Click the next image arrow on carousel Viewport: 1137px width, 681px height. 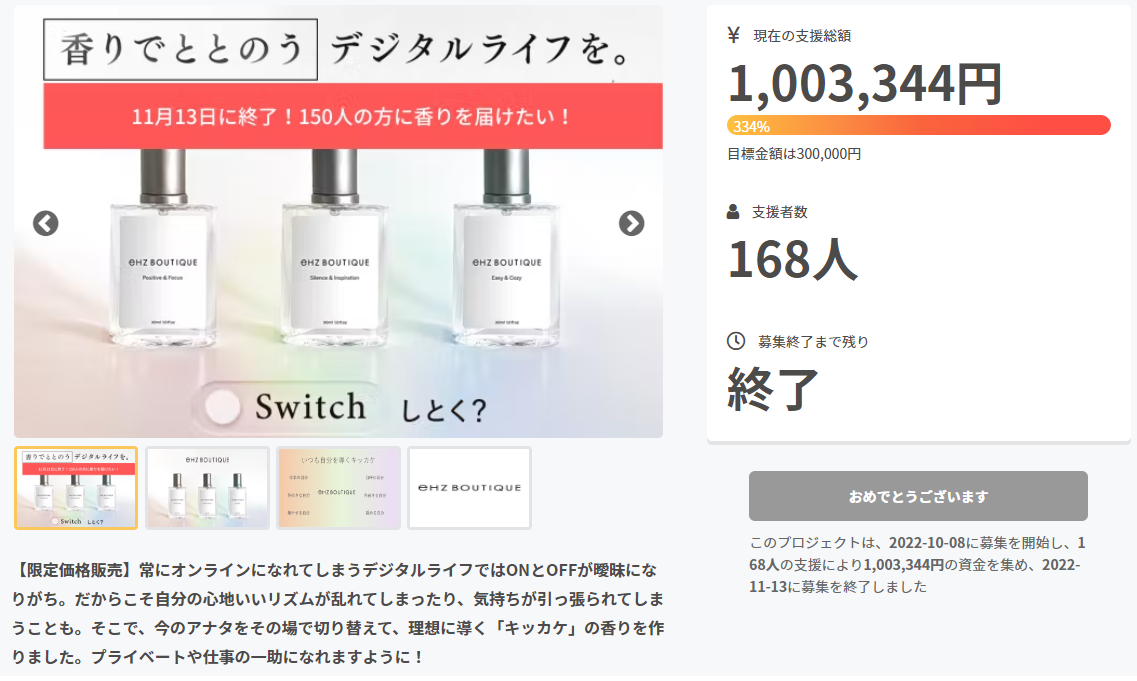click(631, 223)
